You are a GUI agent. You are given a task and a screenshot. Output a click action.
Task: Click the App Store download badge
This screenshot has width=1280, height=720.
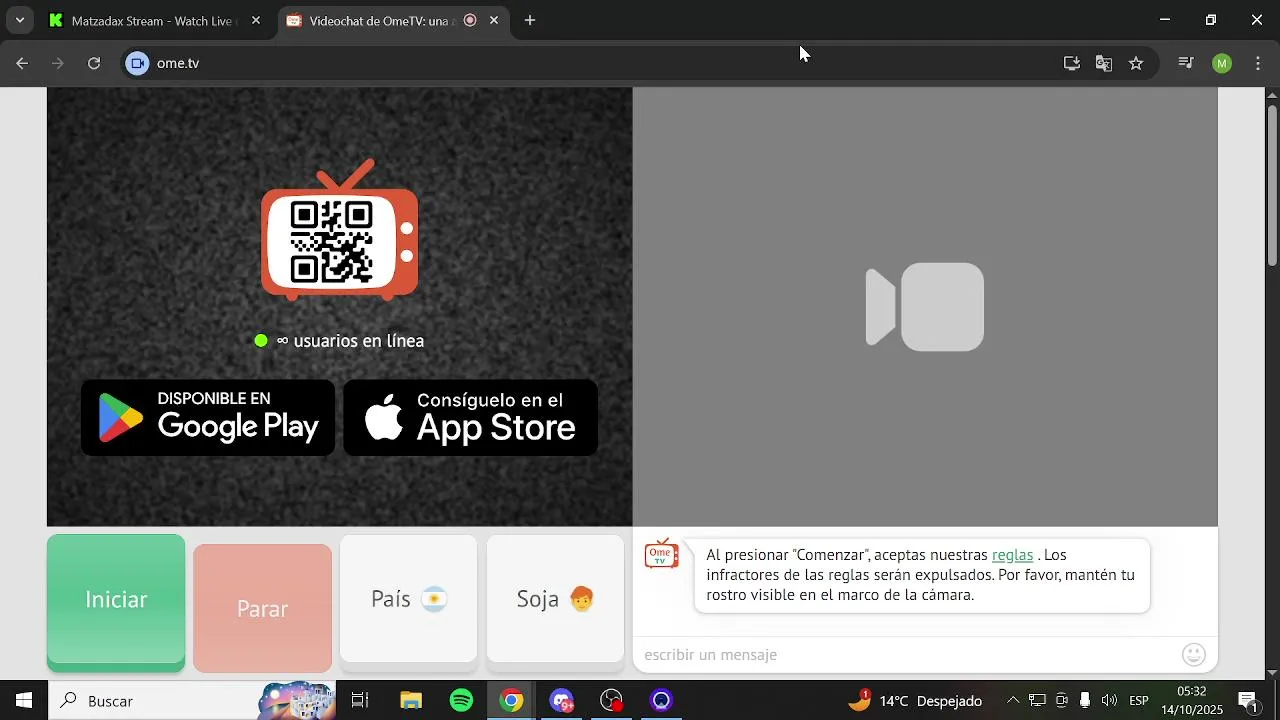471,417
